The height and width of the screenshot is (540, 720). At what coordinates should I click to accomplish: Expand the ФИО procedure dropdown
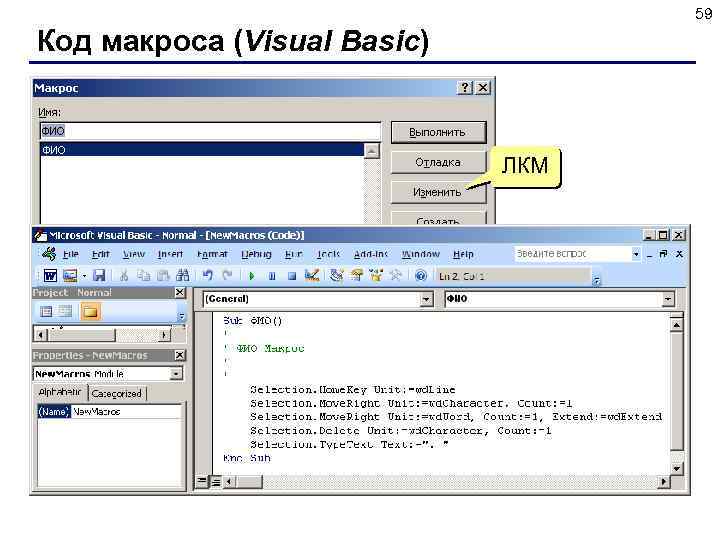[668, 299]
